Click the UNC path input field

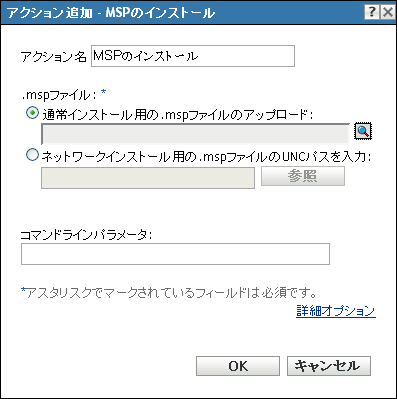pos(148,178)
